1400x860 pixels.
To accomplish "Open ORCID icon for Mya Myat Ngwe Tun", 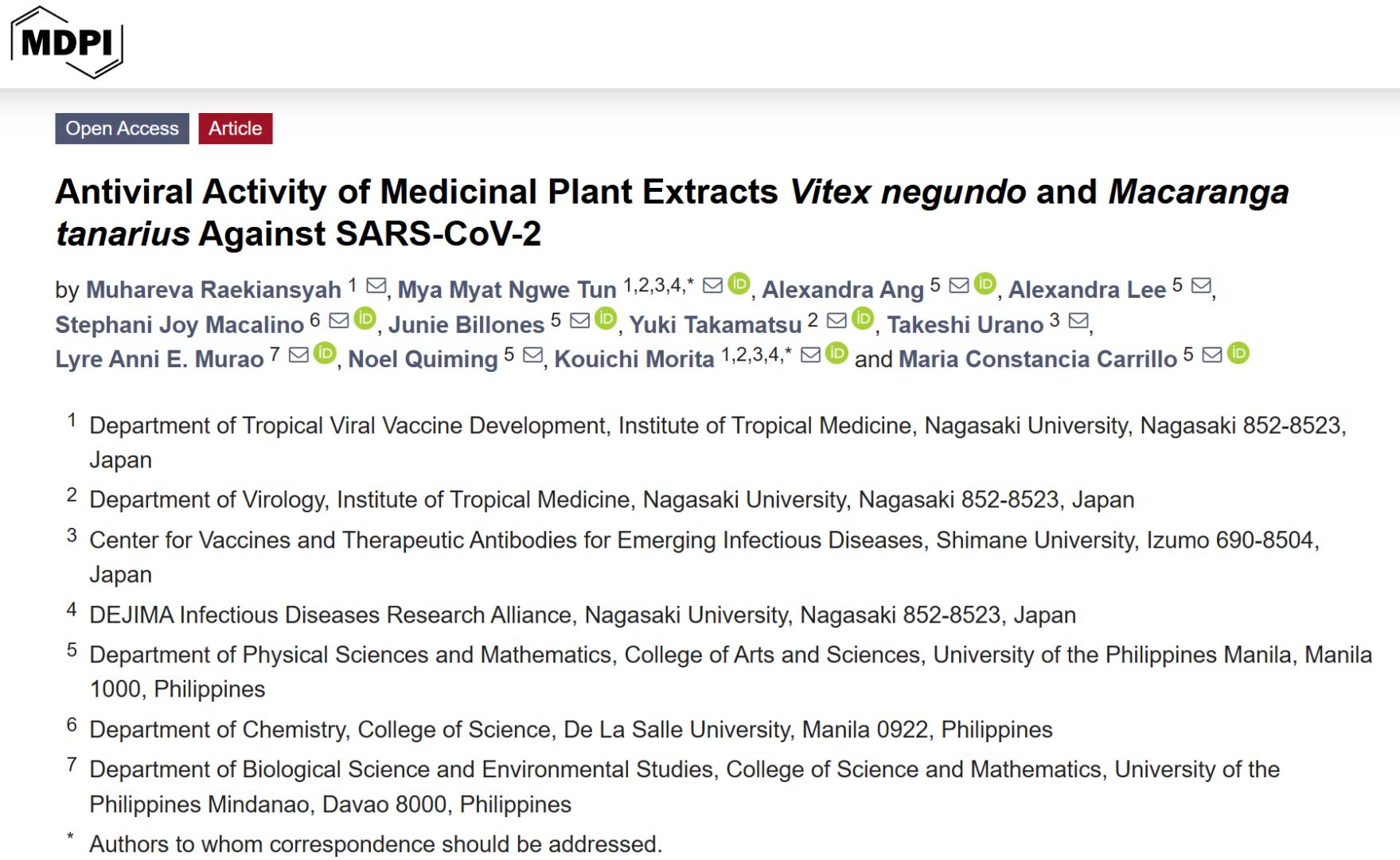I will [739, 283].
